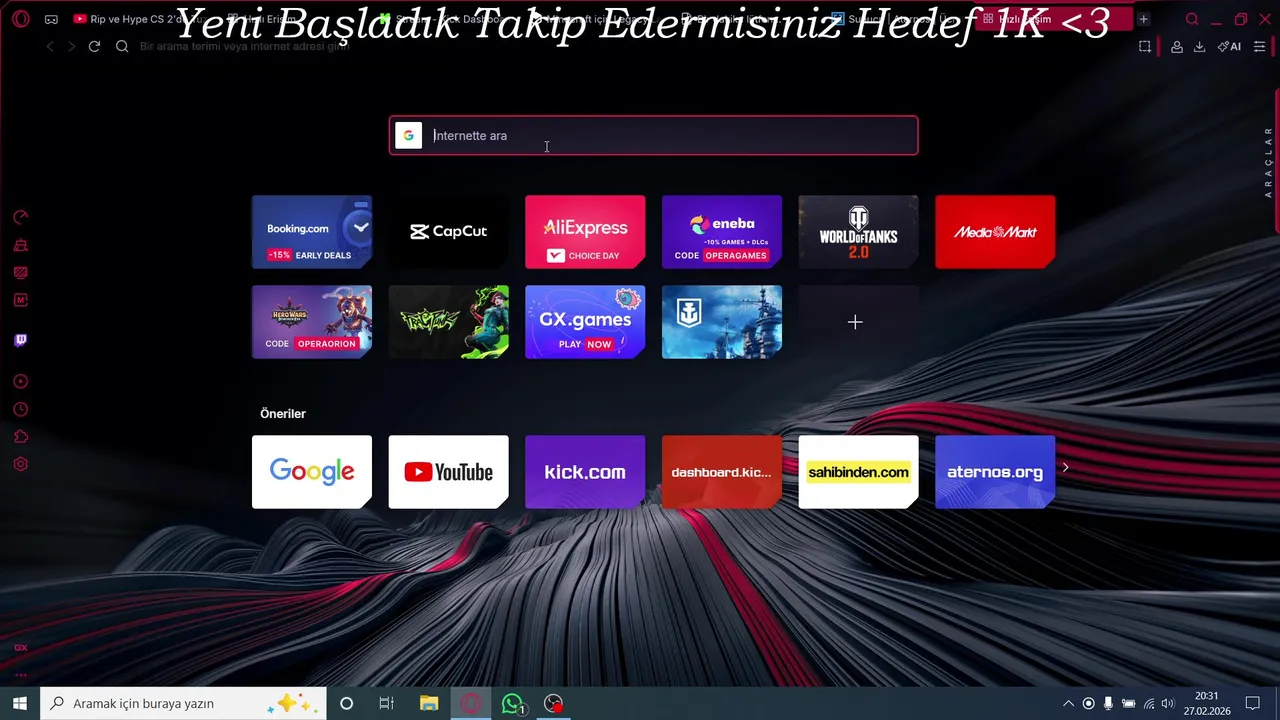Open the AI assistant button
The image size is (1280, 720).
tap(1229, 46)
